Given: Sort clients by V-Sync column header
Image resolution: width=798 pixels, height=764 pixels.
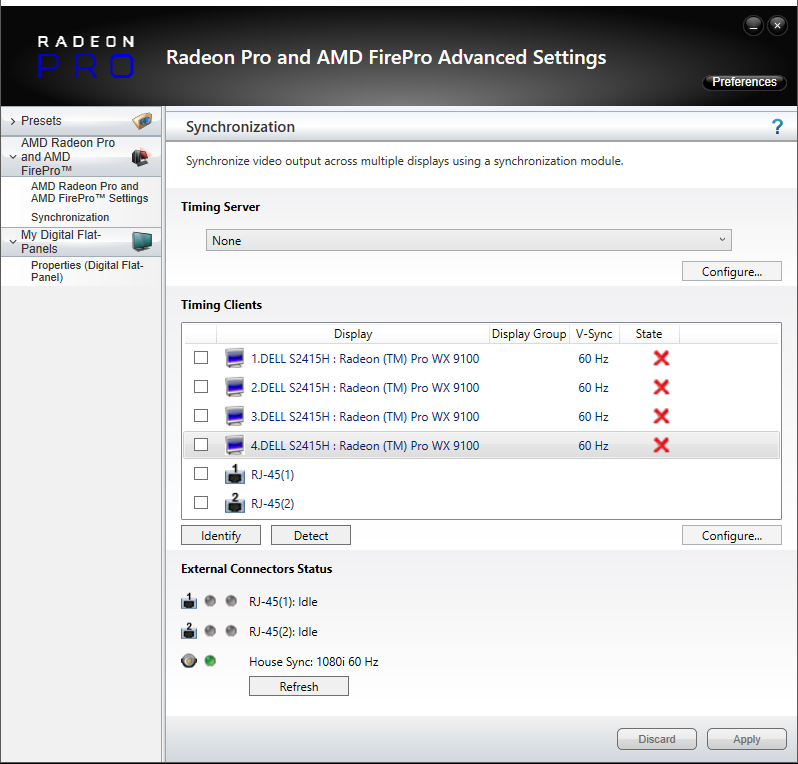Looking at the screenshot, I should coord(595,334).
